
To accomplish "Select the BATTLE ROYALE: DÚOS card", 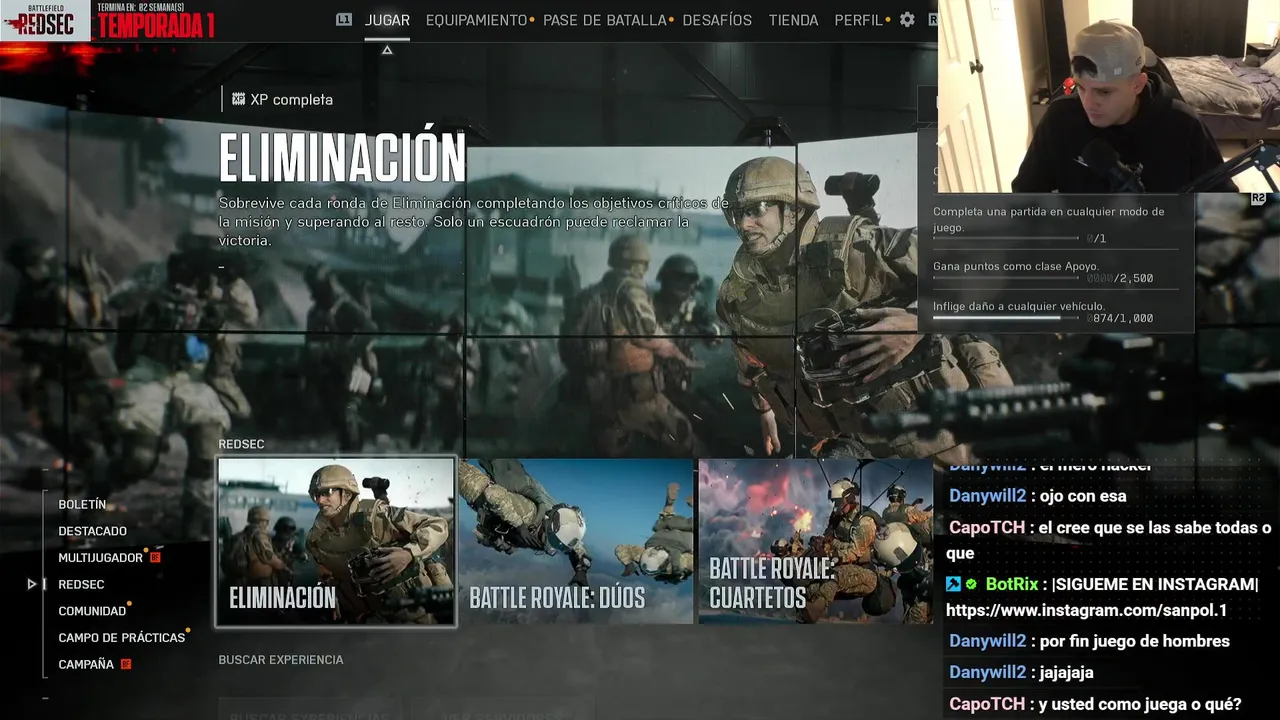I will [x=576, y=541].
